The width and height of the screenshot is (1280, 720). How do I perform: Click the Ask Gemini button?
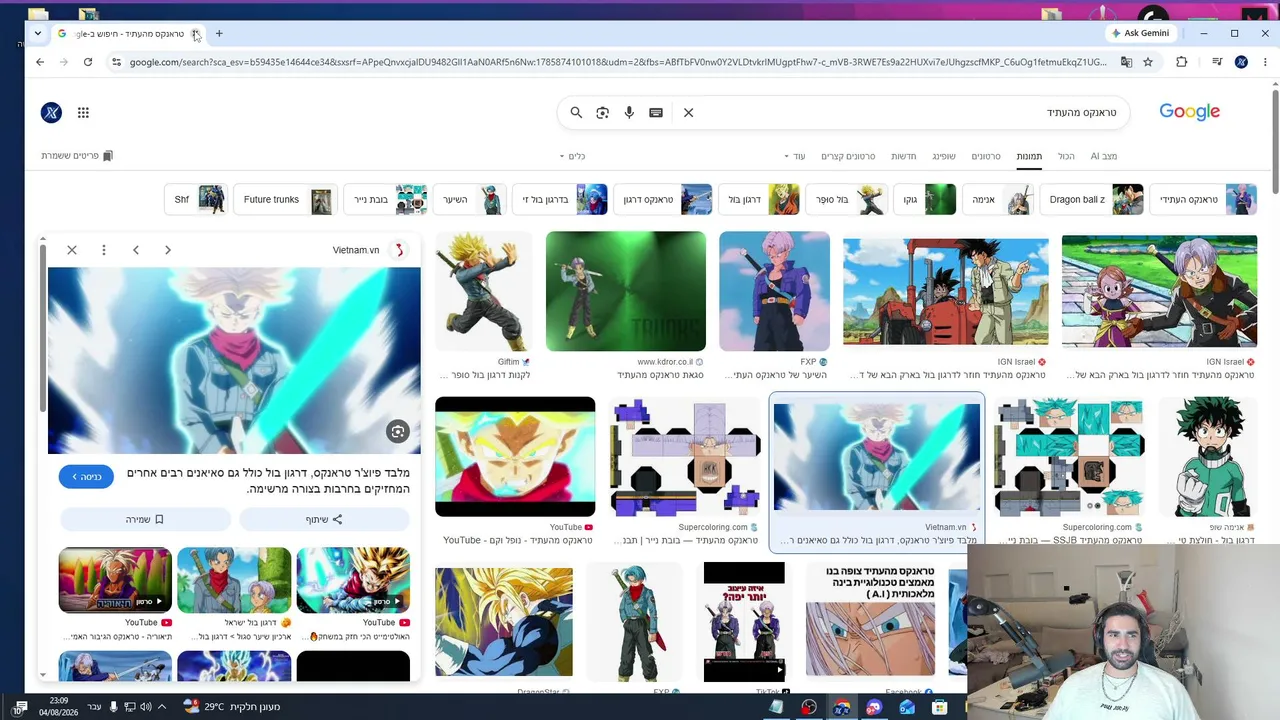[x=1140, y=33]
